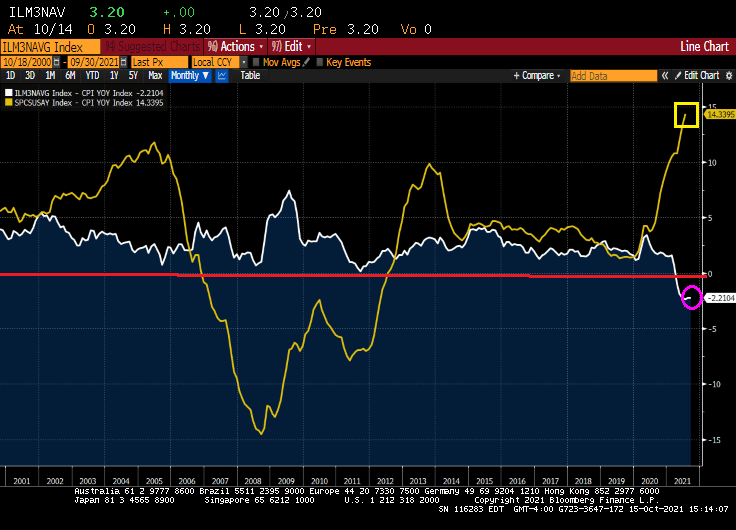The height and width of the screenshot is (530, 736).
Task: Click the double-chevron collapse icon
Action: point(664,76)
